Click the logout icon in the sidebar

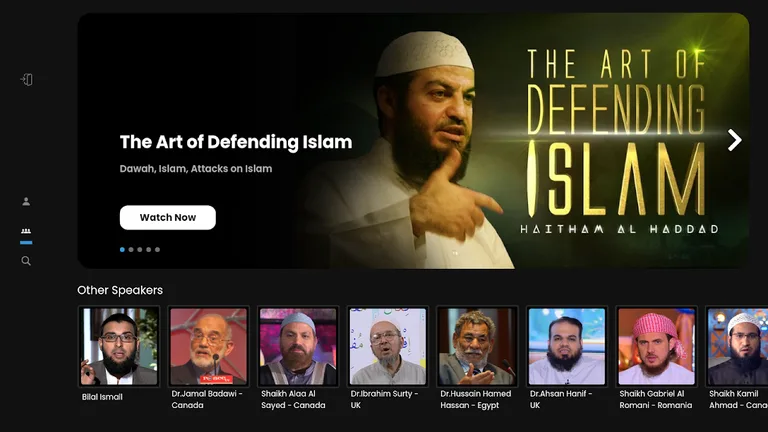pos(27,80)
